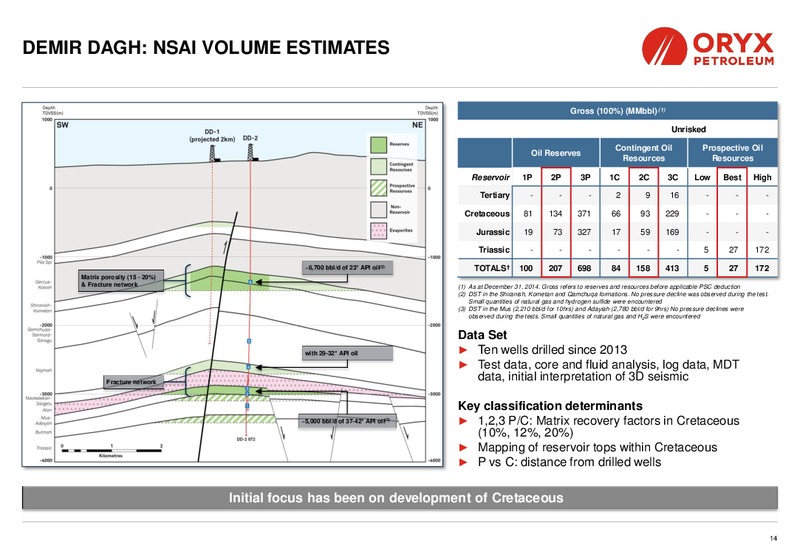Click the Oryx Petroleum logo

(708, 46)
